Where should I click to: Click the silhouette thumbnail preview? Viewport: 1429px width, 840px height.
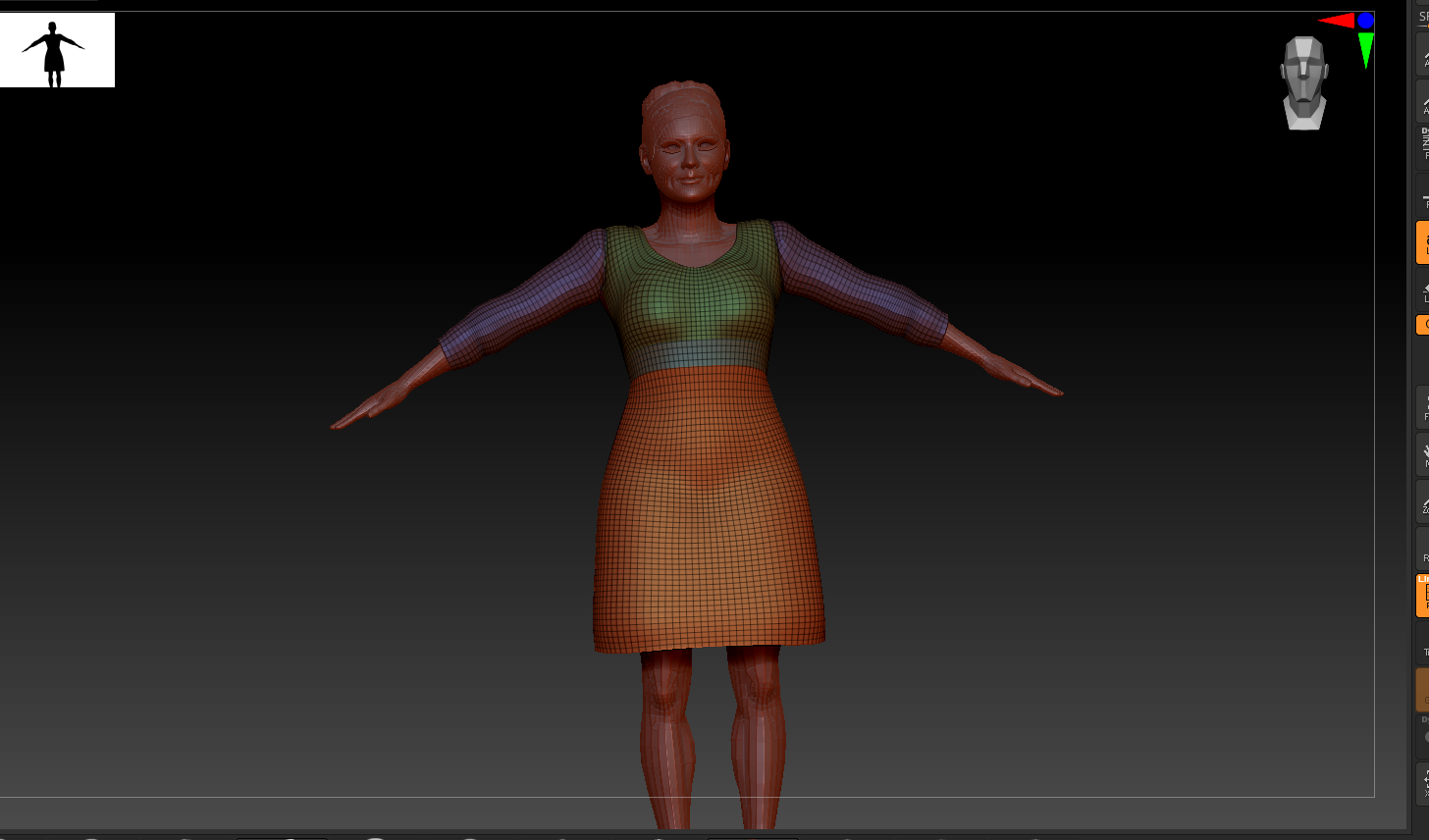pos(57,50)
